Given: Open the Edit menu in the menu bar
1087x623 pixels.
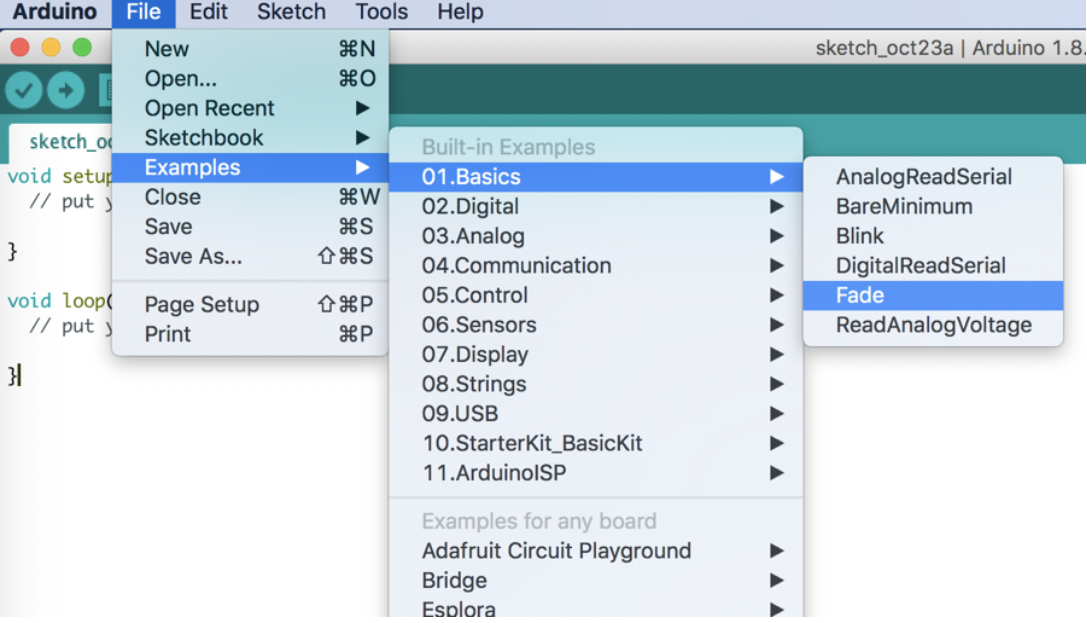Looking at the screenshot, I should [x=209, y=12].
